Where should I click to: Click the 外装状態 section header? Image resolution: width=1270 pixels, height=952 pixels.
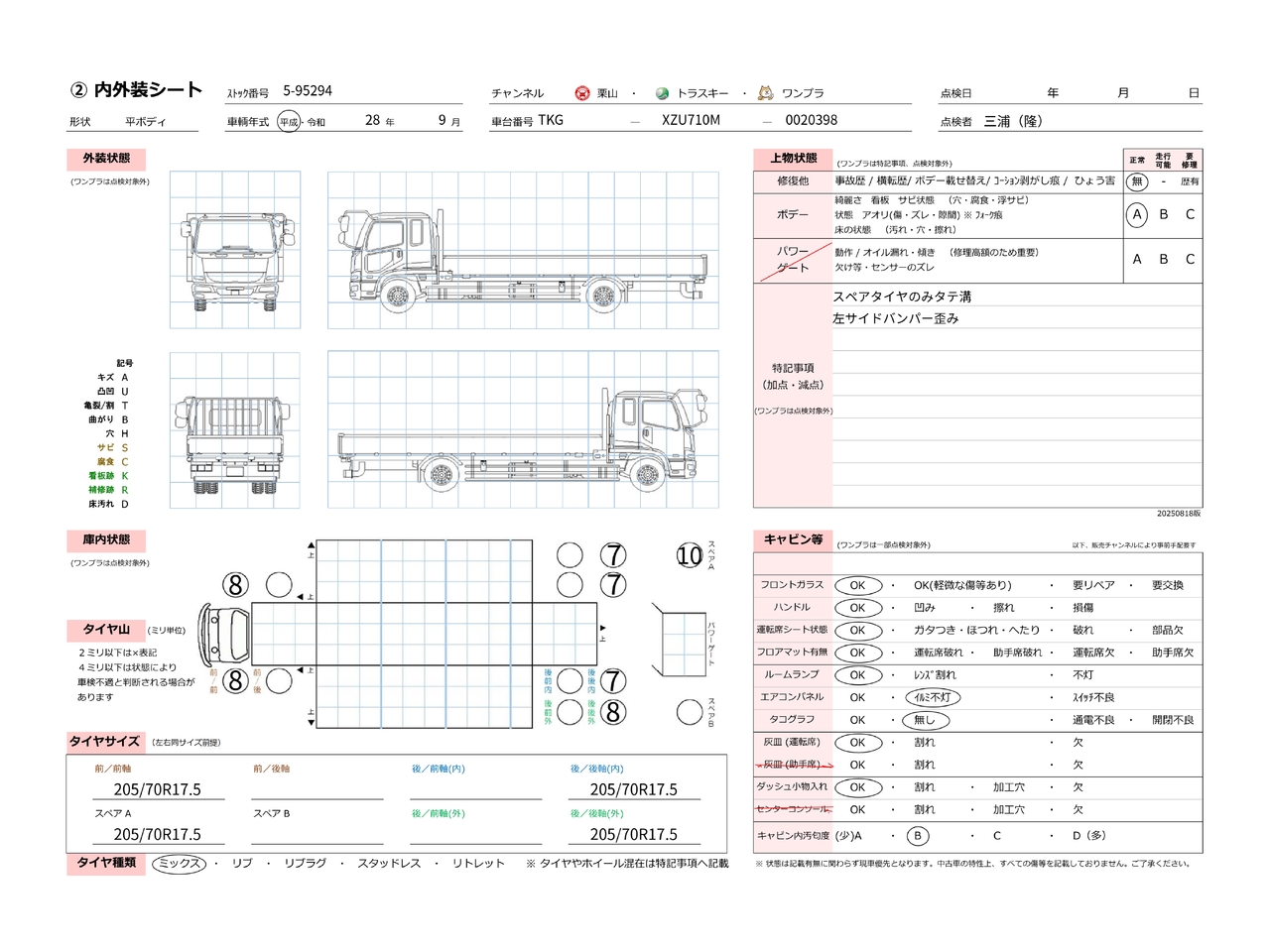point(106,159)
